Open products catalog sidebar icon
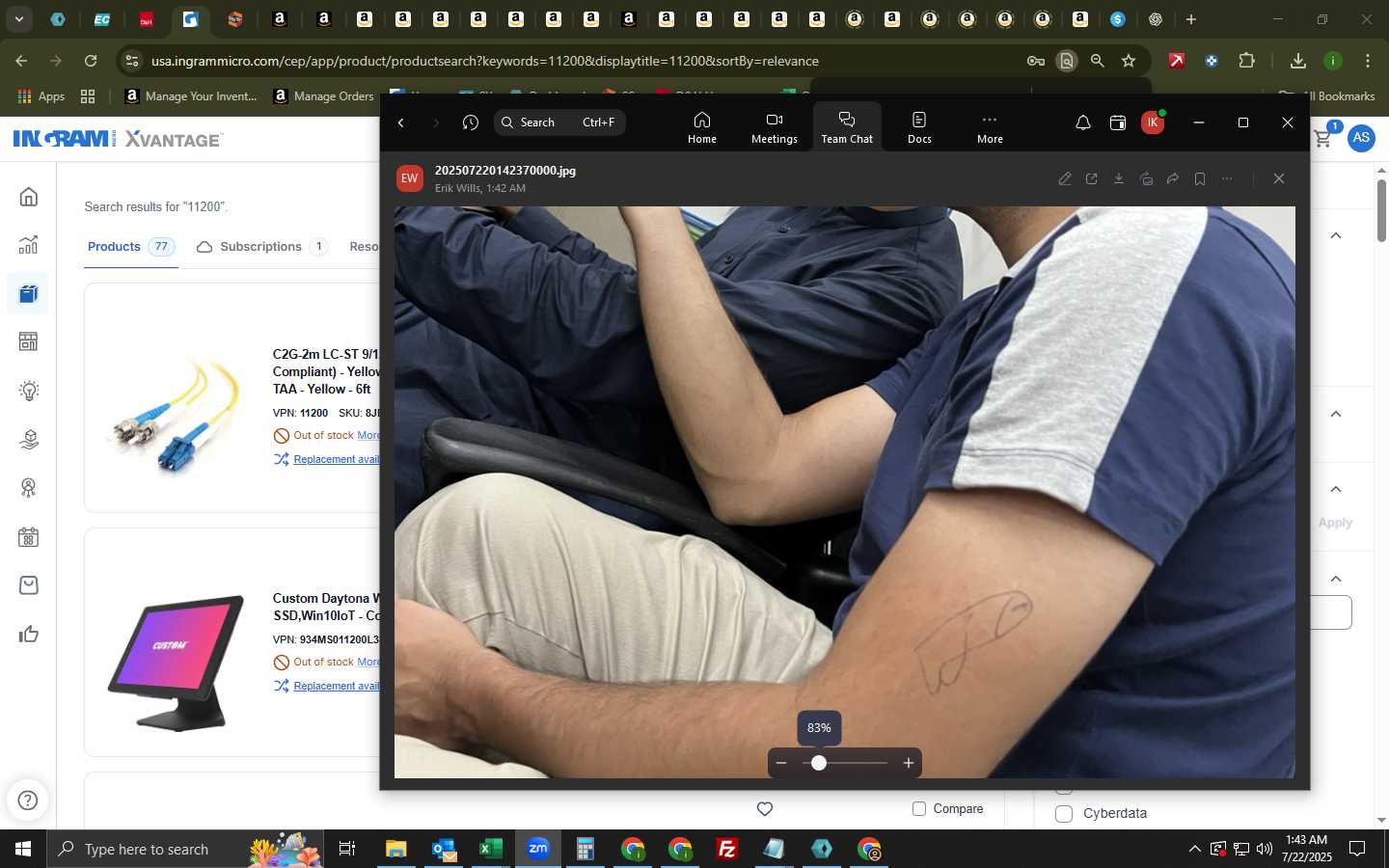This screenshot has height=868, width=1389. tap(29, 293)
